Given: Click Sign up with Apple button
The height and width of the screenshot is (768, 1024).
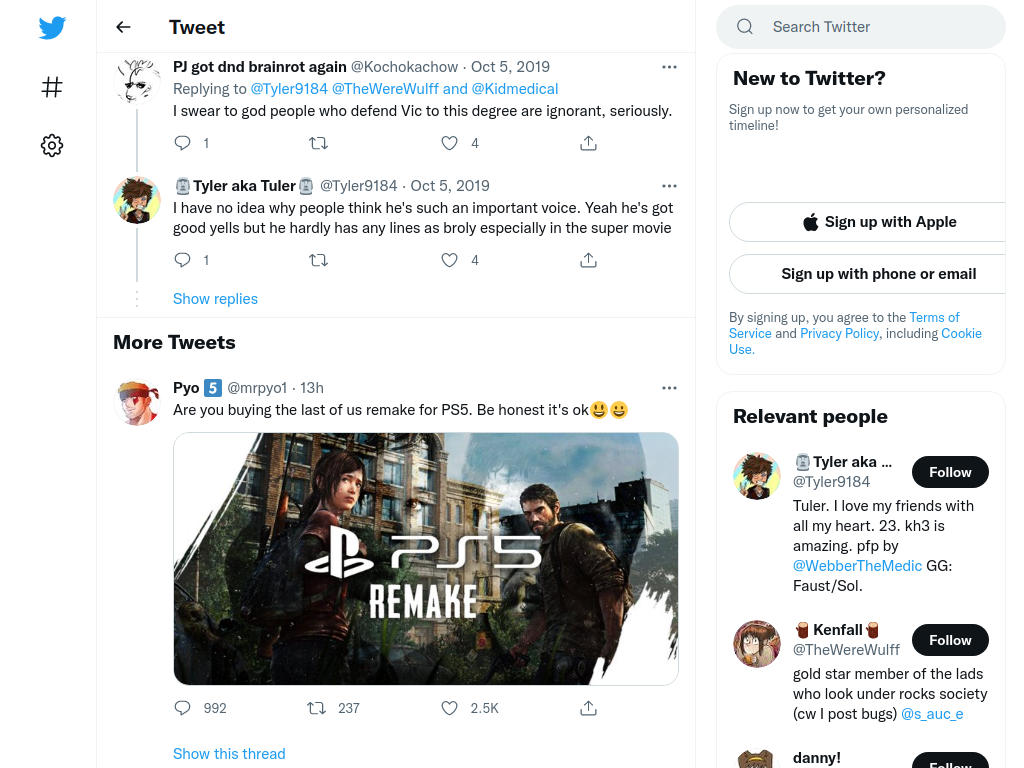Looking at the screenshot, I should (879, 222).
